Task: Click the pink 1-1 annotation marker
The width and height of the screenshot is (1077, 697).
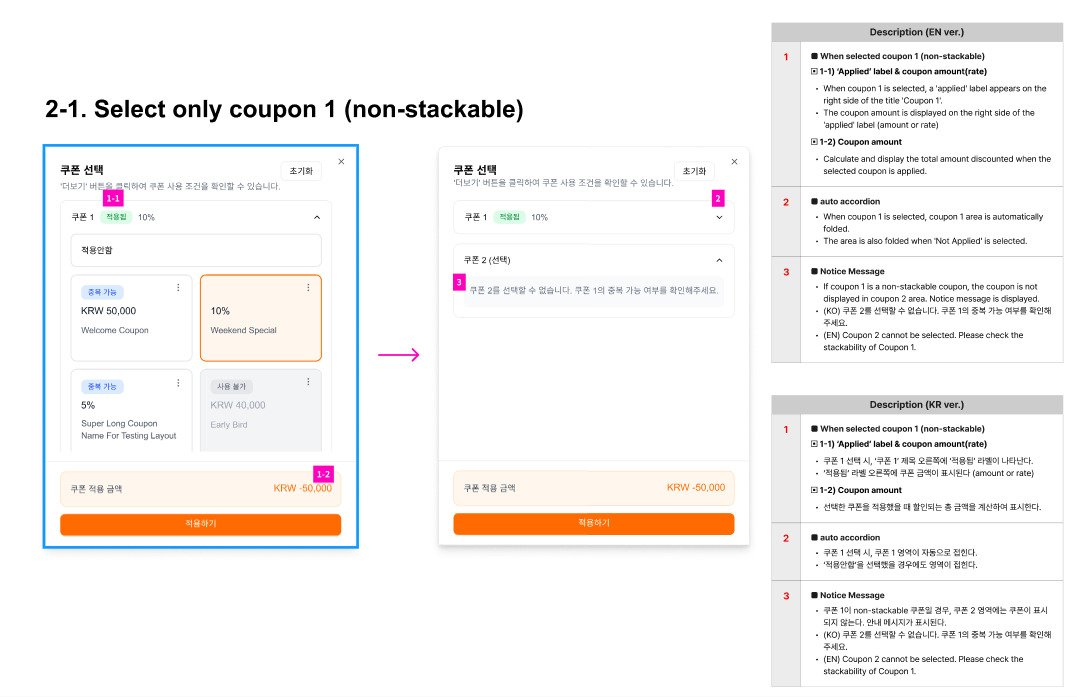Action: coord(113,199)
